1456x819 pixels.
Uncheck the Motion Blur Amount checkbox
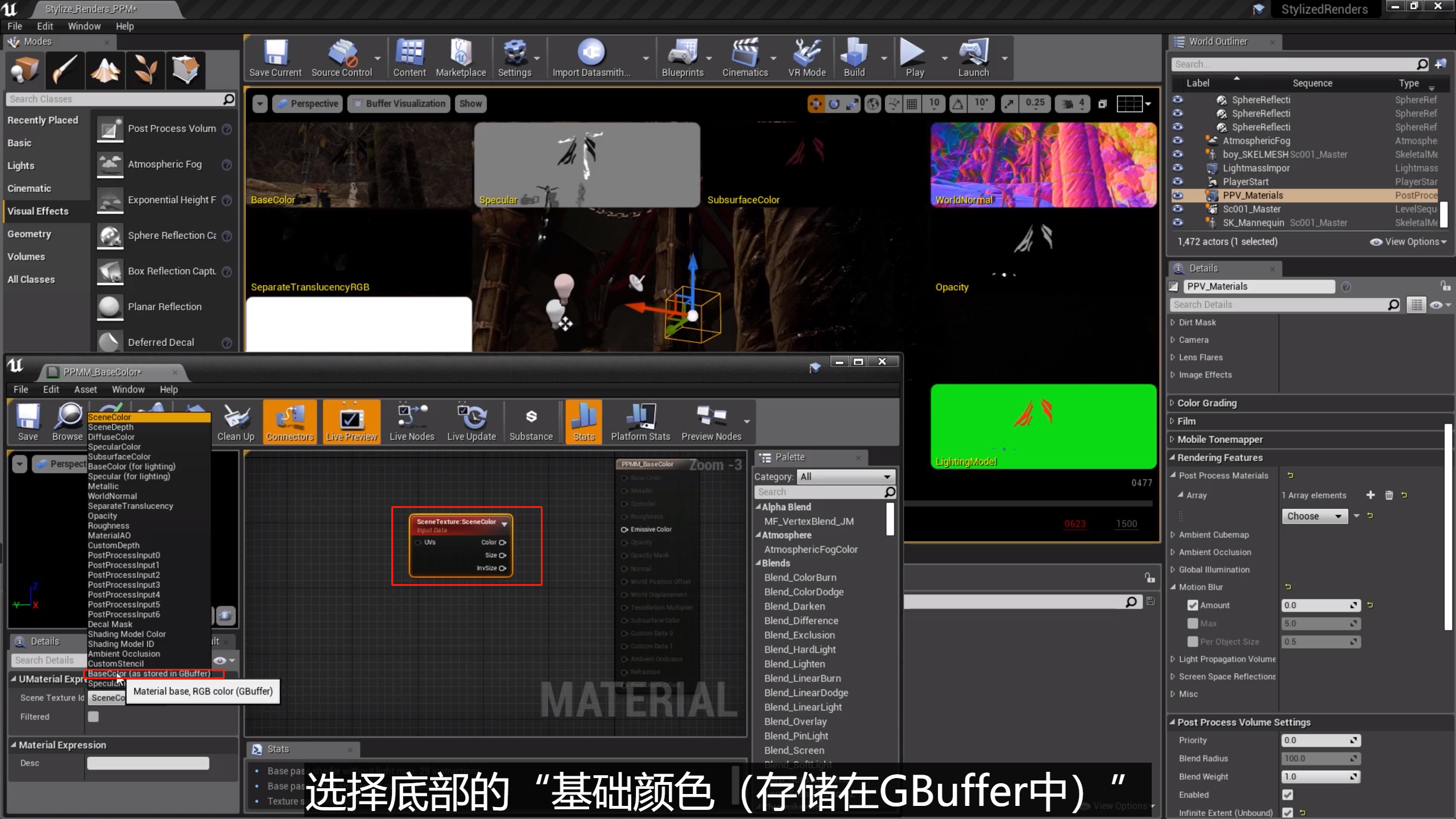1193,605
